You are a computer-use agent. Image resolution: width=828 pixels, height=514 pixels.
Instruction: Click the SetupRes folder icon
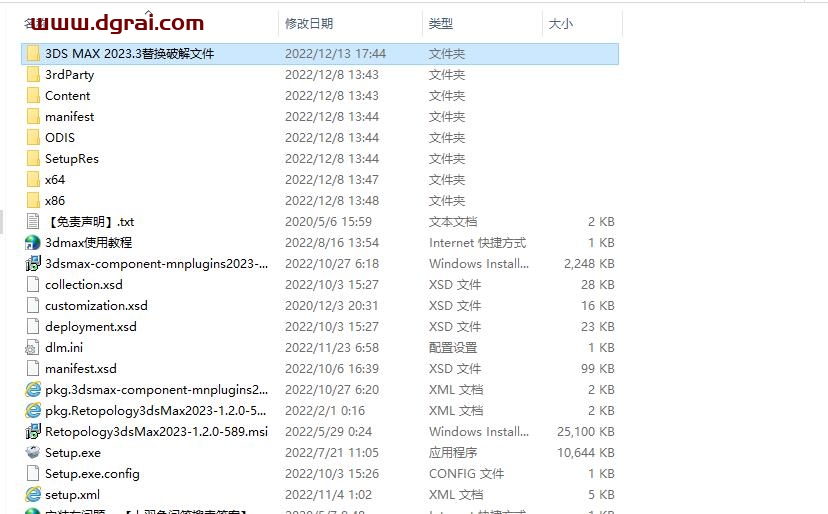pos(33,158)
